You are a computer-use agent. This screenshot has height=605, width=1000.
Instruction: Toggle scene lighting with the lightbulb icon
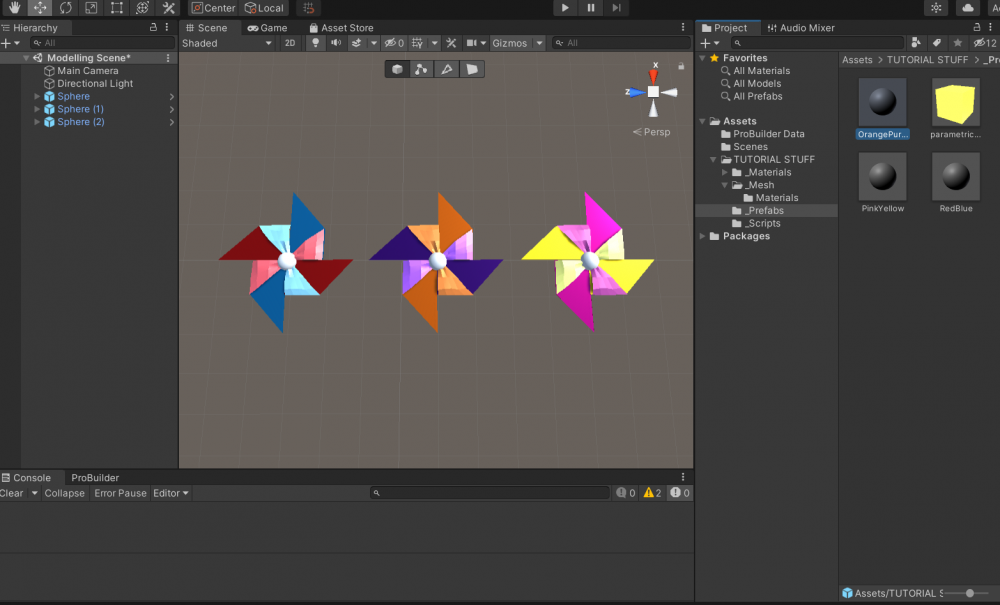pos(315,43)
